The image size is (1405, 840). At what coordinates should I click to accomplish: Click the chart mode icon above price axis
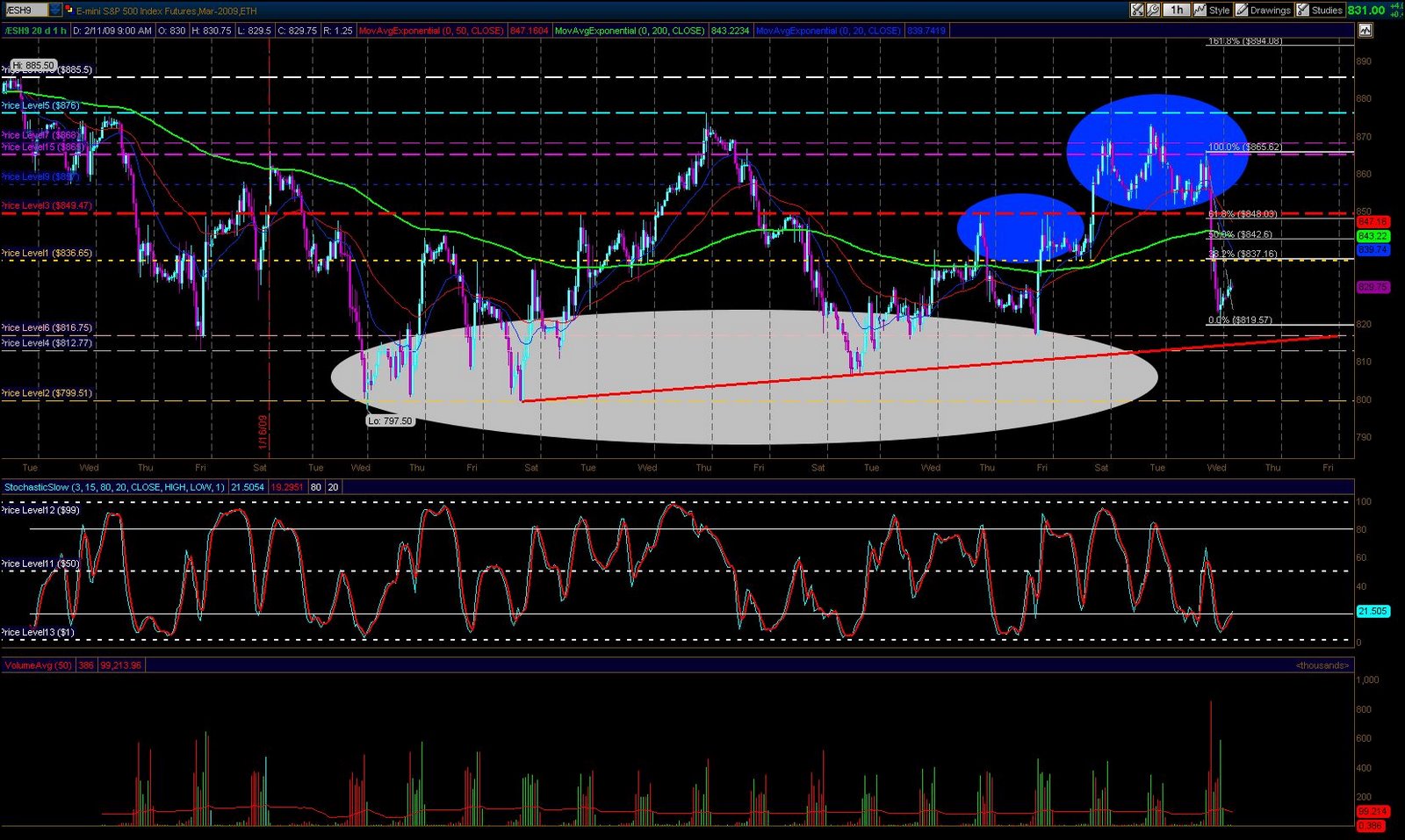[1365, 31]
